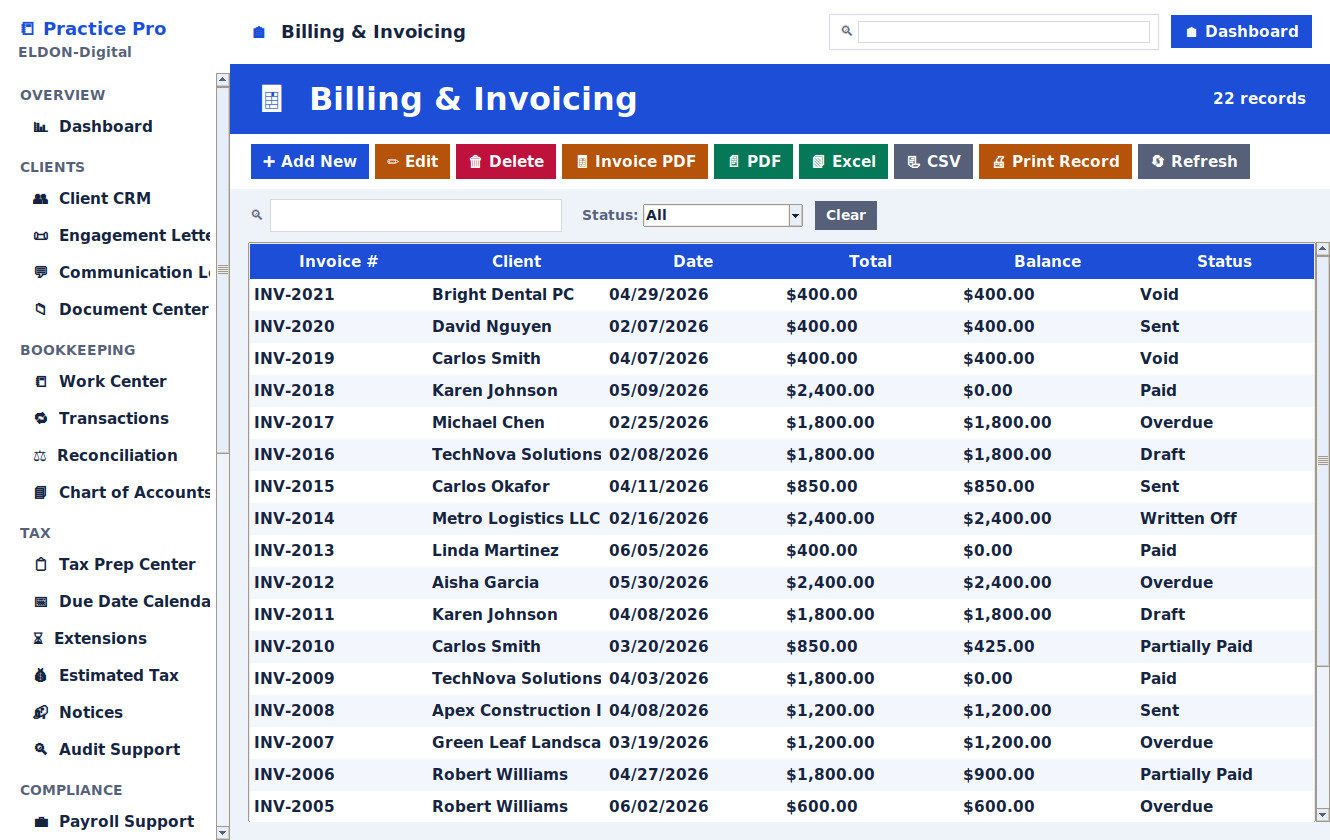Viewport: 1330px width, 840px height.
Task: Click $425.00 balance cell
Action: [1047, 647]
